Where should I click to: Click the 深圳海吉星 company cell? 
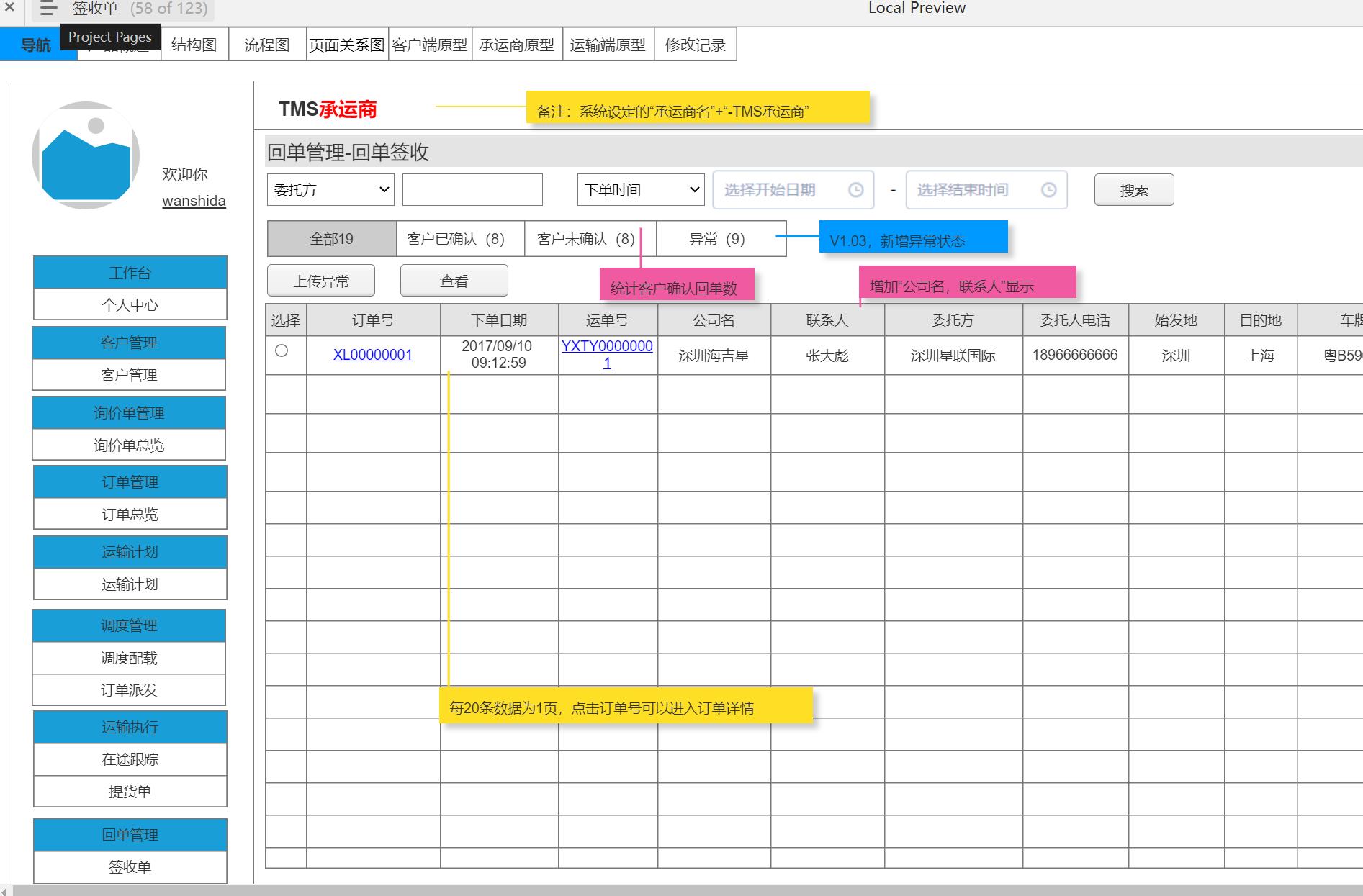tap(714, 356)
